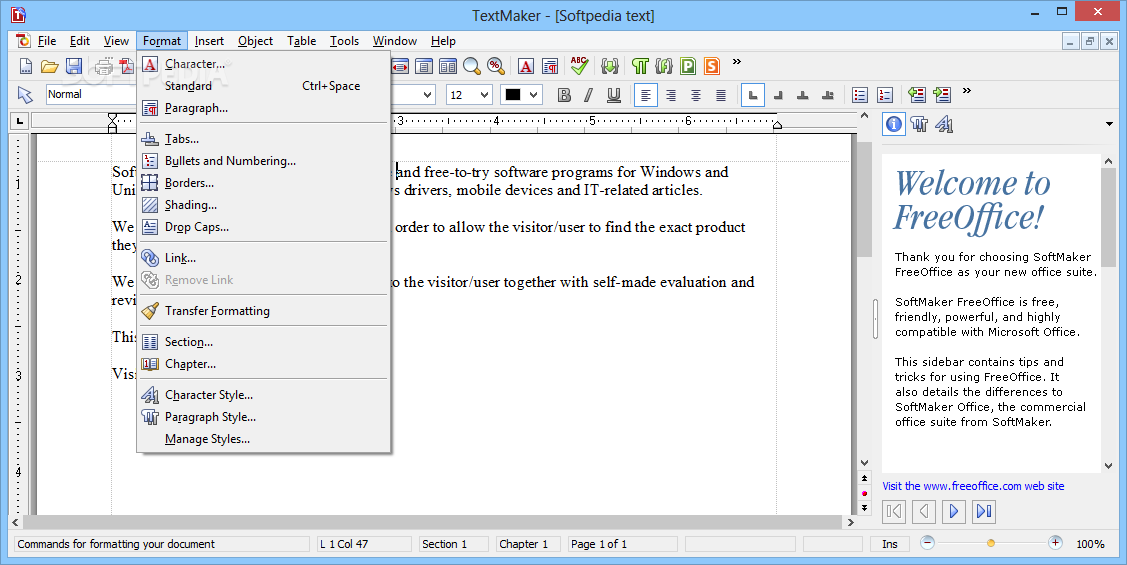
Task: Open the font name dropdown arrow
Action: click(428, 95)
